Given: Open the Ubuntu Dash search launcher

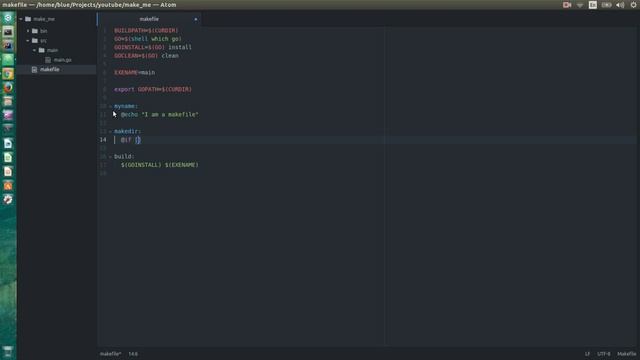Looking at the screenshot, I should [x=8, y=18].
